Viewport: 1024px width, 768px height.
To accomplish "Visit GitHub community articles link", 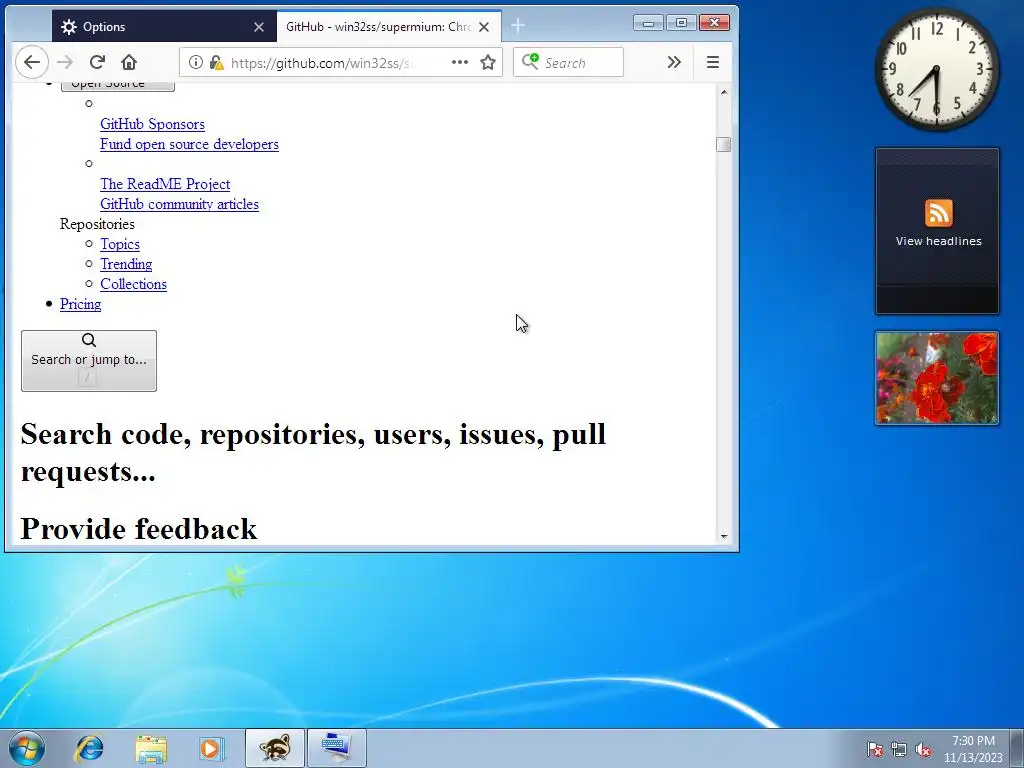I will pyautogui.click(x=180, y=204).
